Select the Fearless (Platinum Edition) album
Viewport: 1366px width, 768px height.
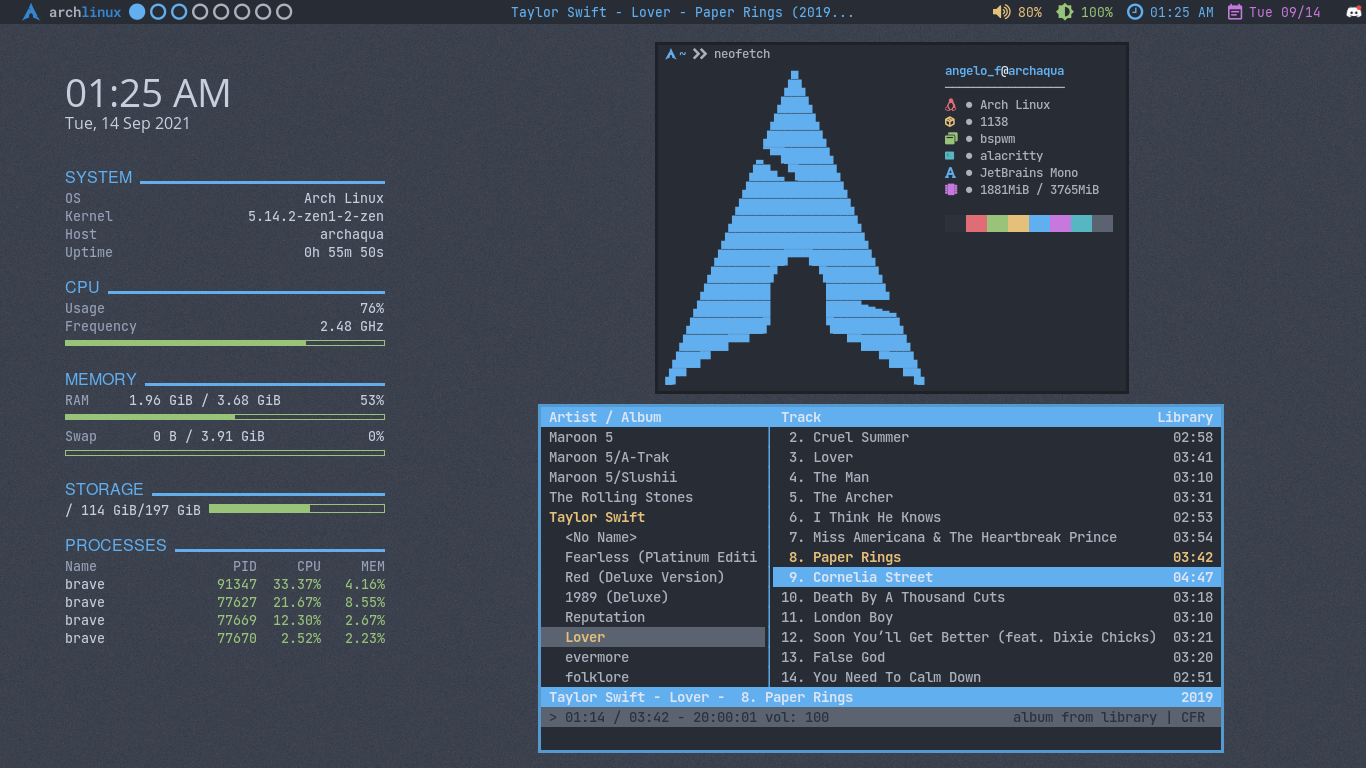pyautogui.click(x=654, y=557)
